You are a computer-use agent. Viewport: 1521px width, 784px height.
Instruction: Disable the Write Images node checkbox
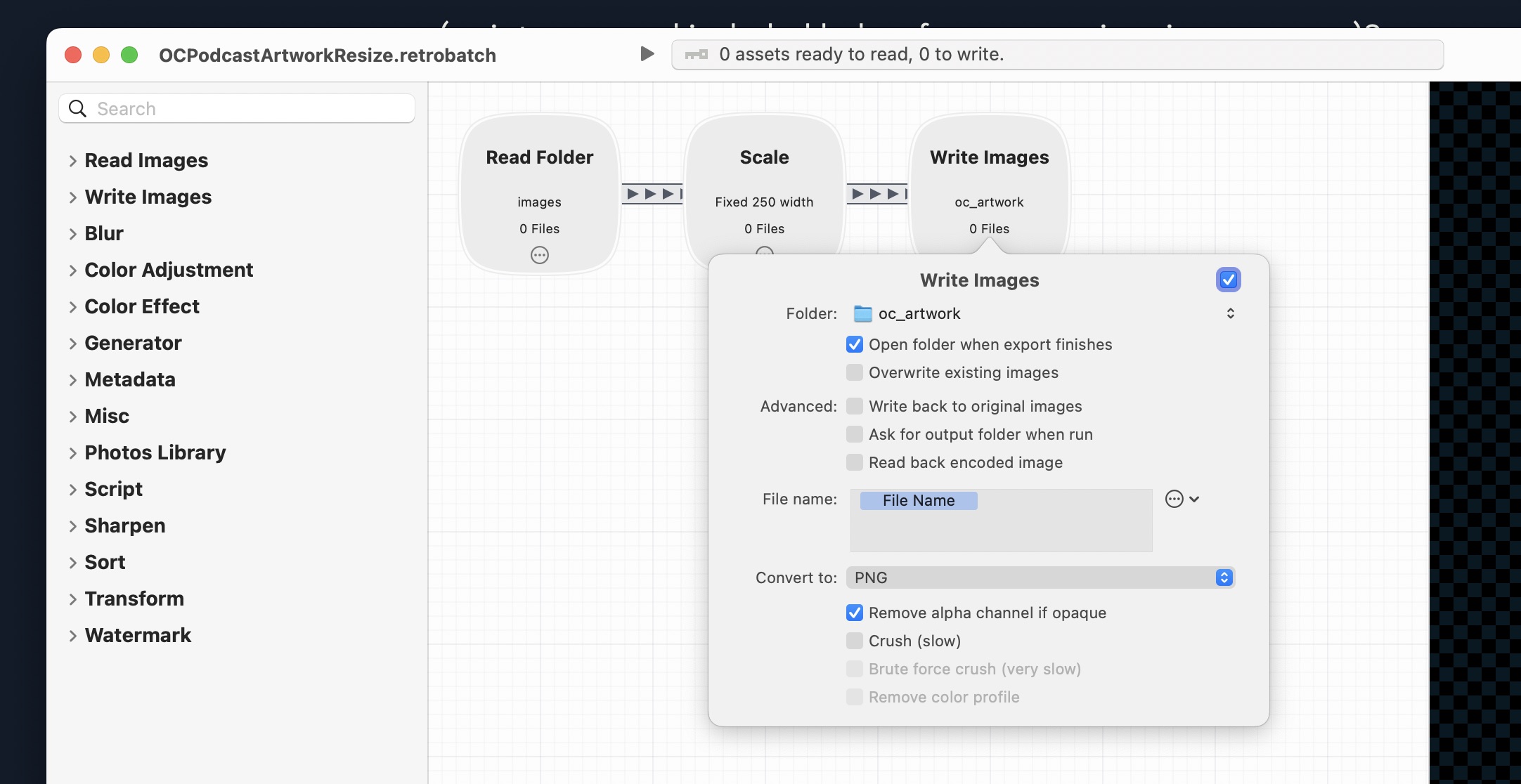tap(1228, 280)
